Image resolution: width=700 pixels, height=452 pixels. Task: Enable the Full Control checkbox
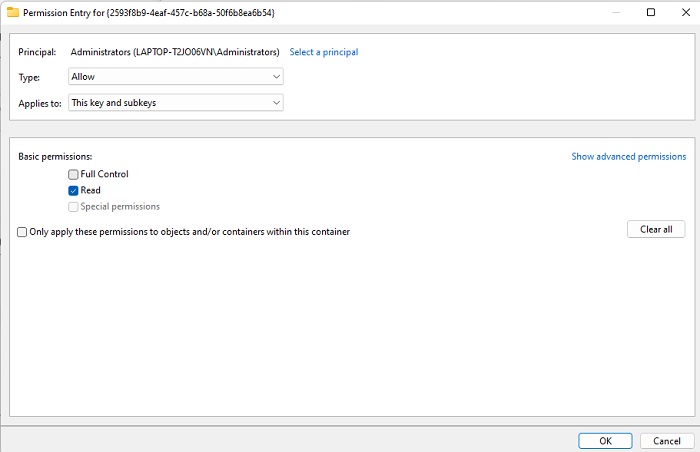click(73, 174)
